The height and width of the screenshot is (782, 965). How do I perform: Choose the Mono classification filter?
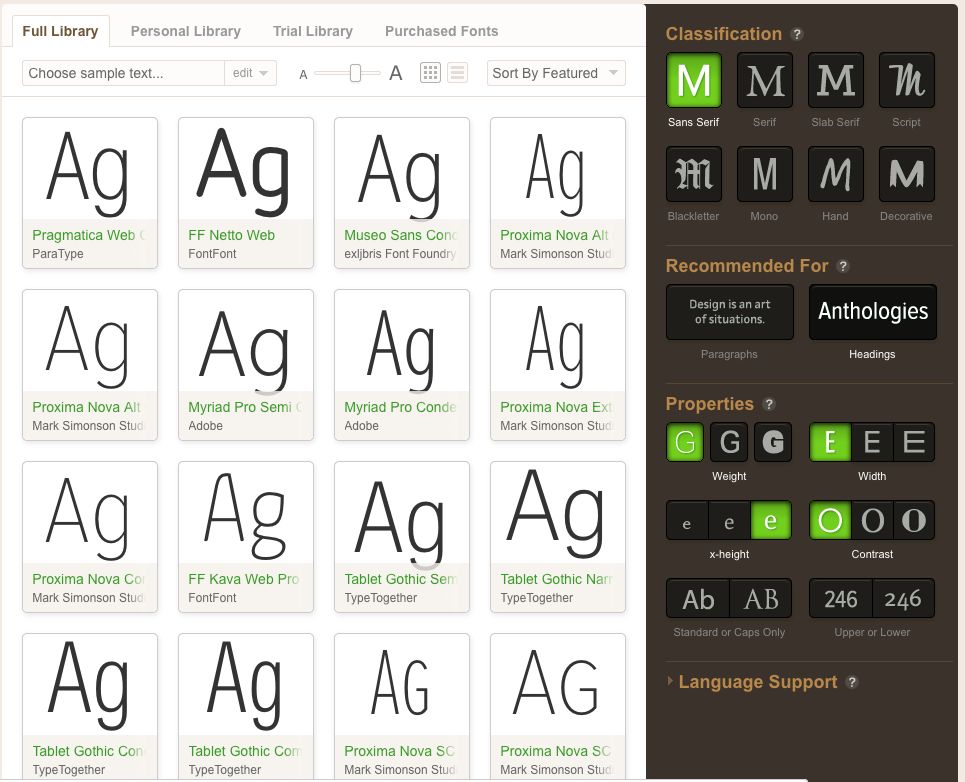coord(764,174)
